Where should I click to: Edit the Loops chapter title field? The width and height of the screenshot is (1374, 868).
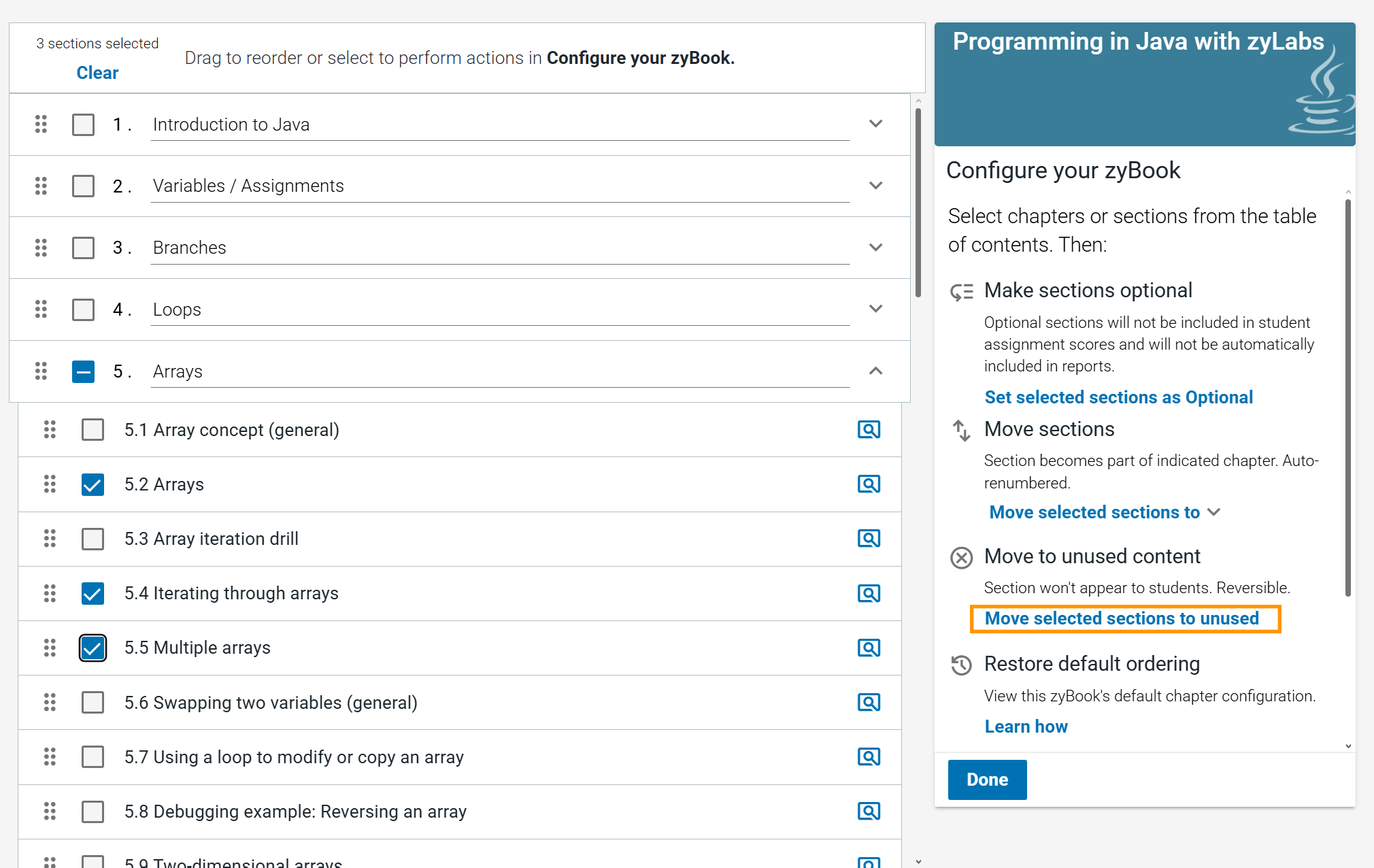(x=500, y=310)
